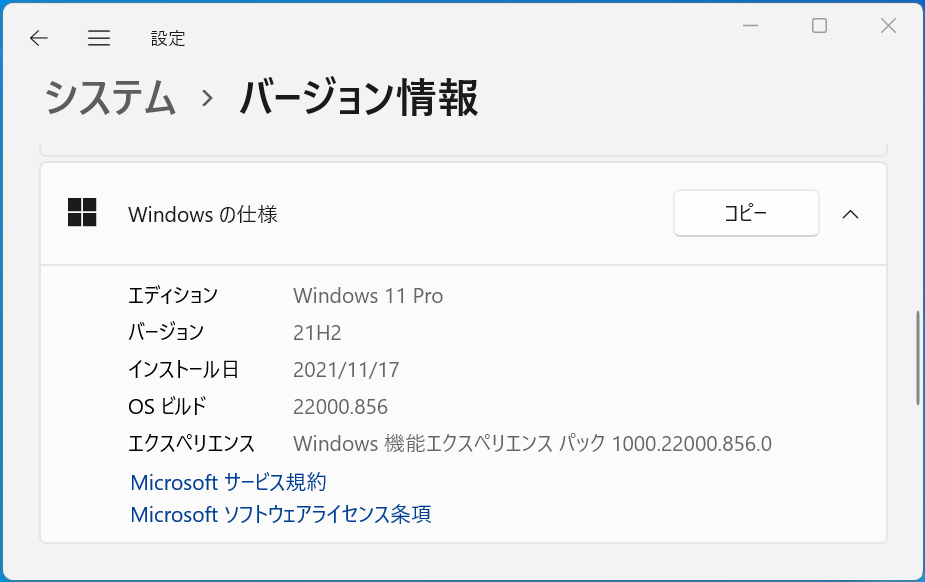Click the Windows 11 Pro edition value
The image size is (925, 582).
[x=368, y=295]
